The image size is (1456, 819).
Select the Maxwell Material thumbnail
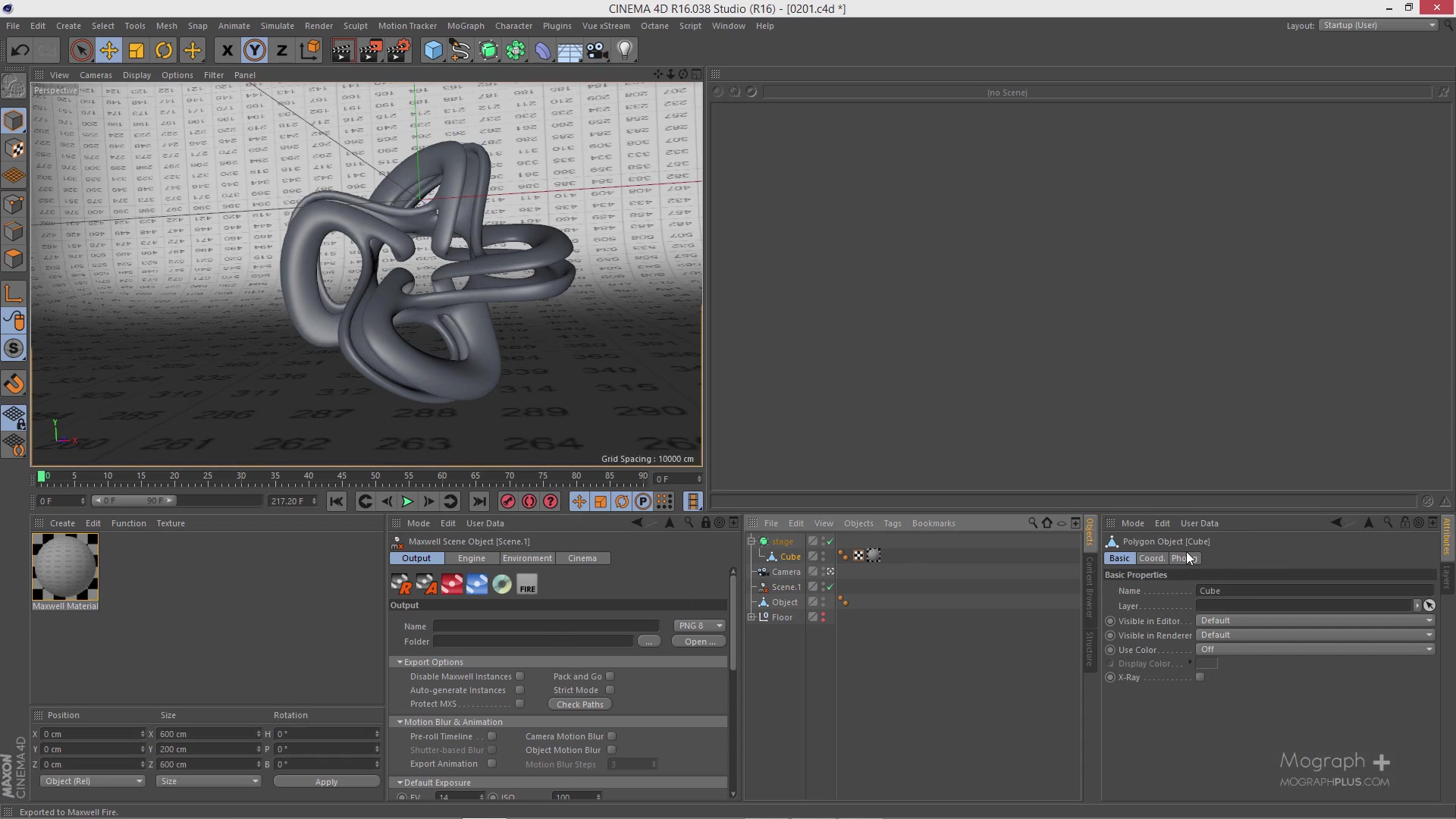[65, 567]
